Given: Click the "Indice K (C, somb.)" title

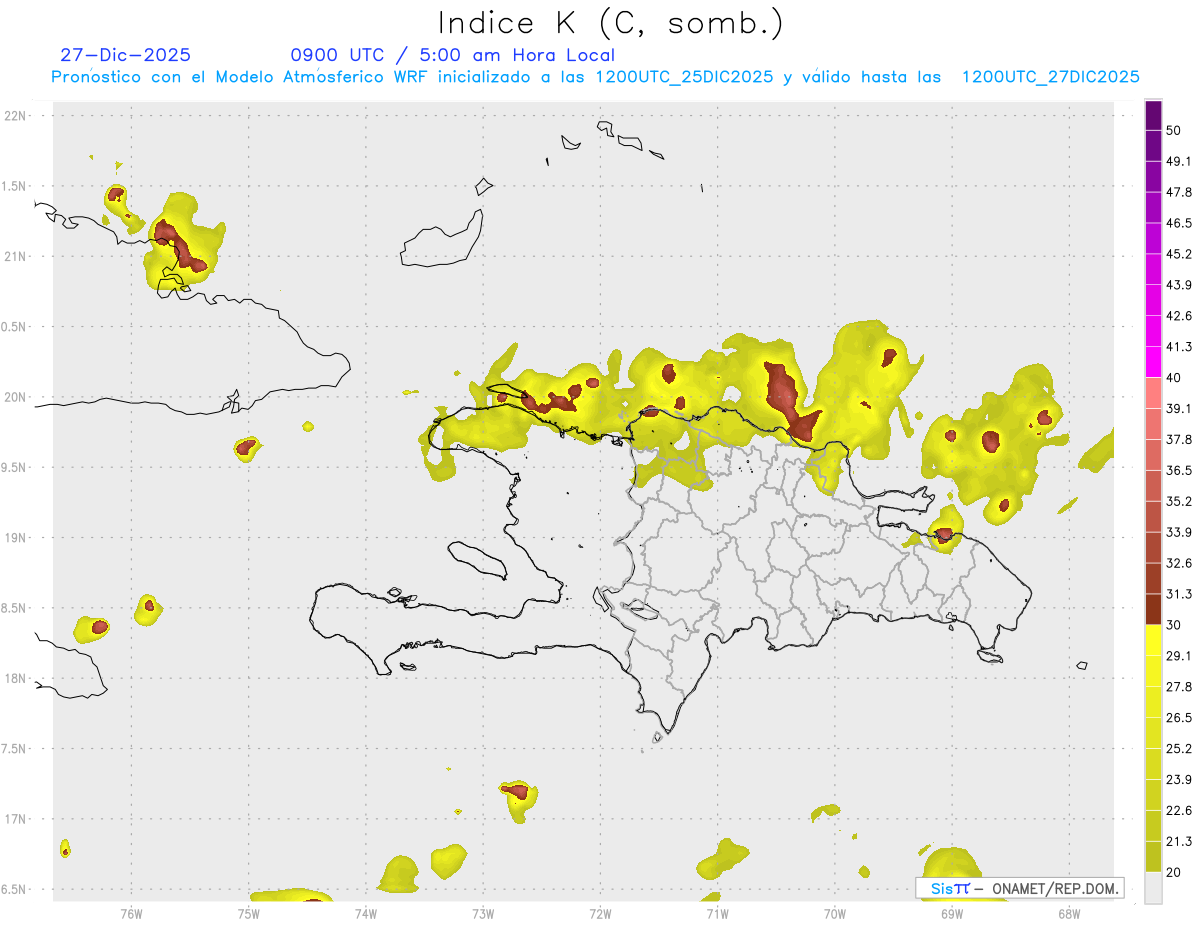Looking at the screenshot, I should pos(610,23).
